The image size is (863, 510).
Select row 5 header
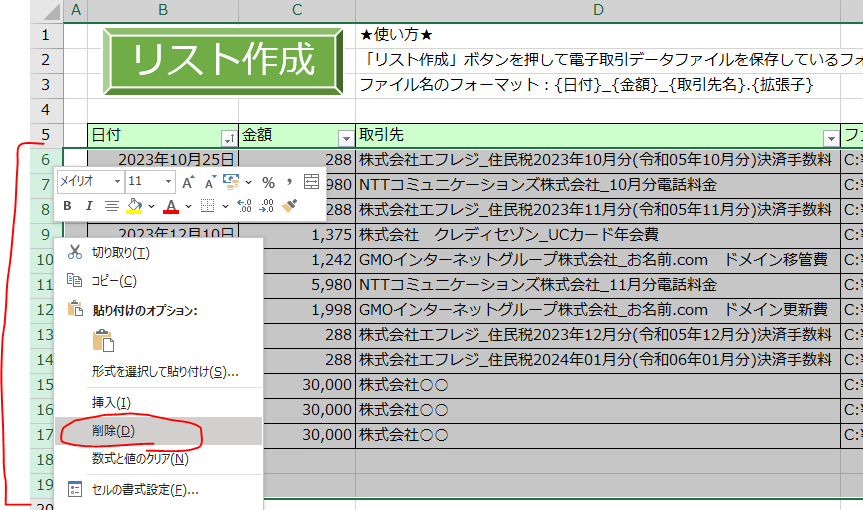click(46, 135)
